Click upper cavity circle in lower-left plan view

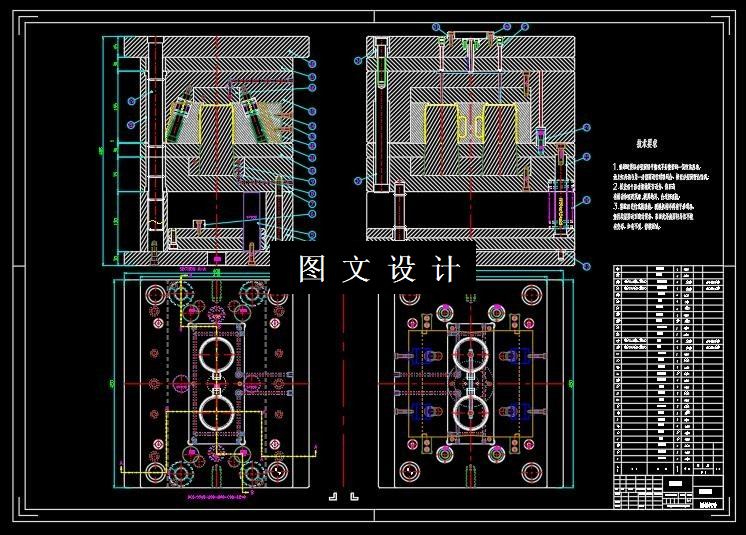(216, 355)
